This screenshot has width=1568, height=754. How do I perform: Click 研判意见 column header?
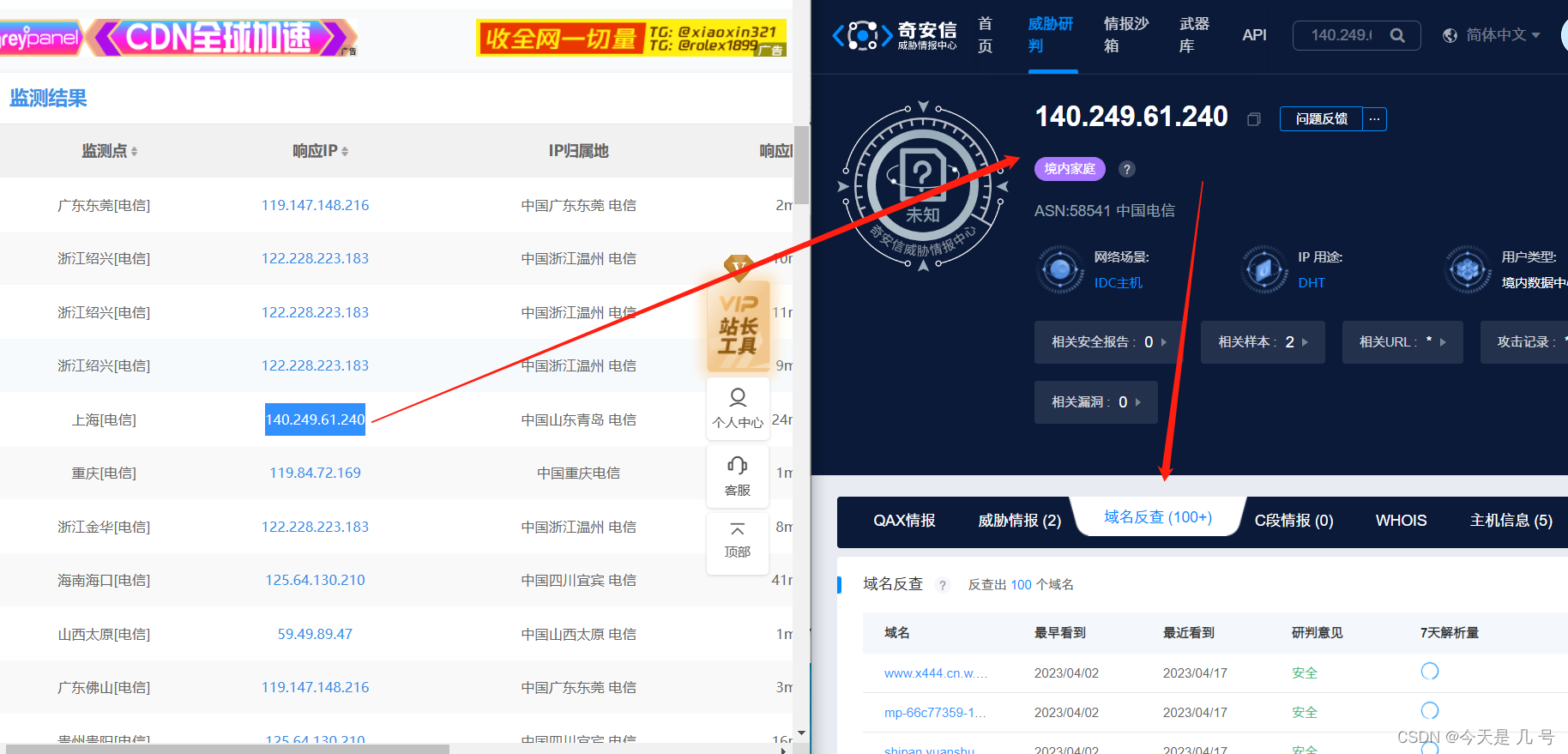click(1318, 633)
